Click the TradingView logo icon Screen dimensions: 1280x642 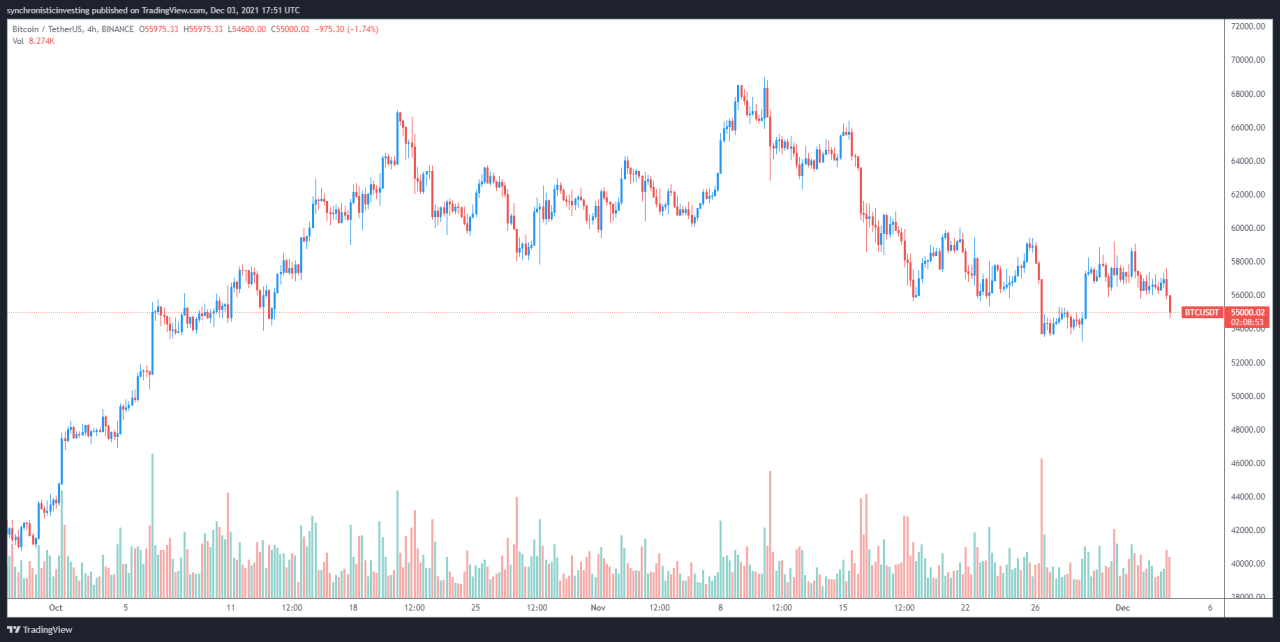[x=15, y=630]
